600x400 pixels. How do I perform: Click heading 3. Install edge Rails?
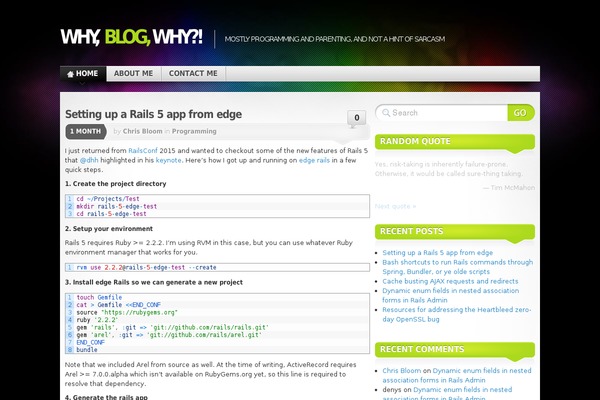tap(154, 282)
